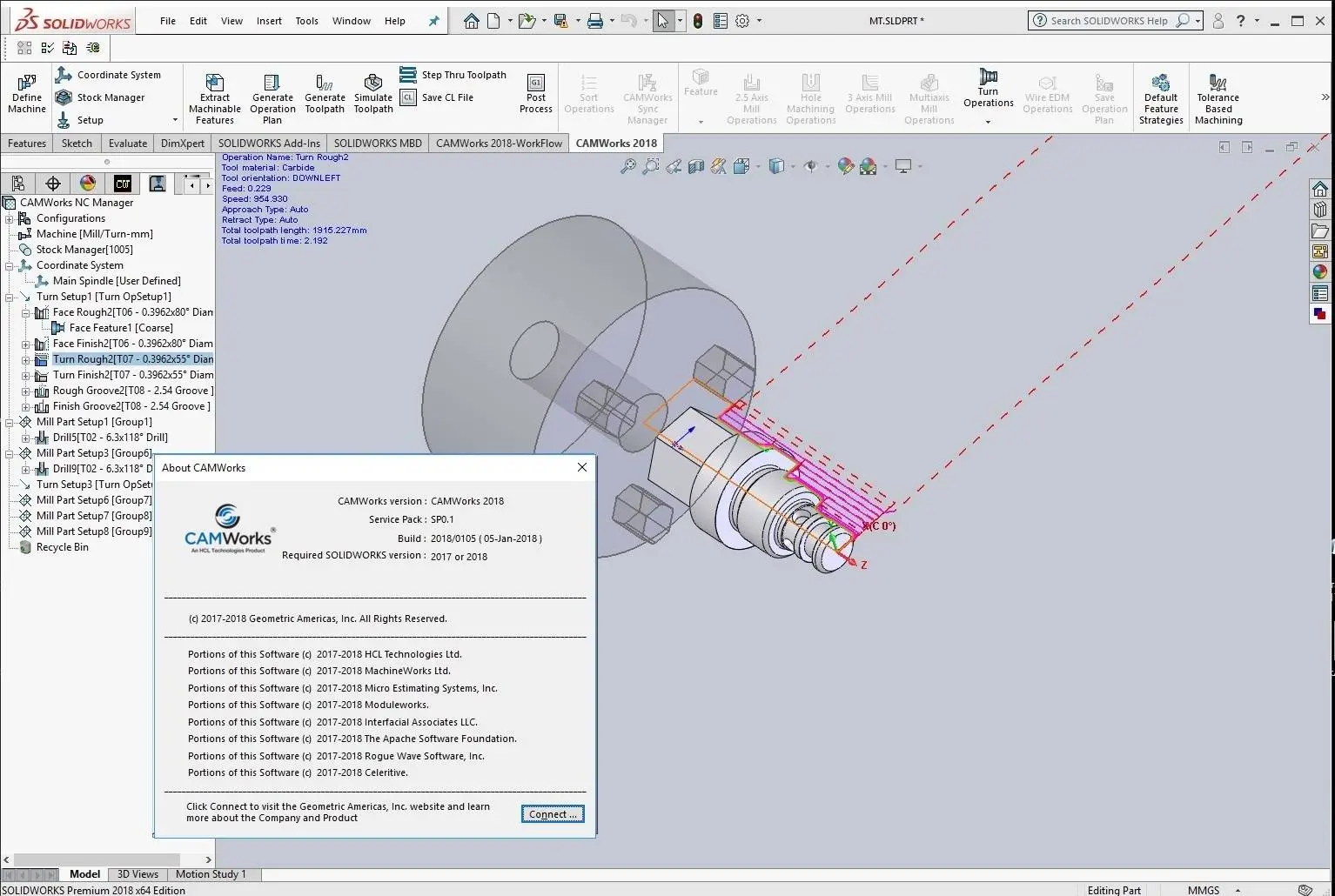Open the Insert menu
The image size is (1335, 896).
269,21
